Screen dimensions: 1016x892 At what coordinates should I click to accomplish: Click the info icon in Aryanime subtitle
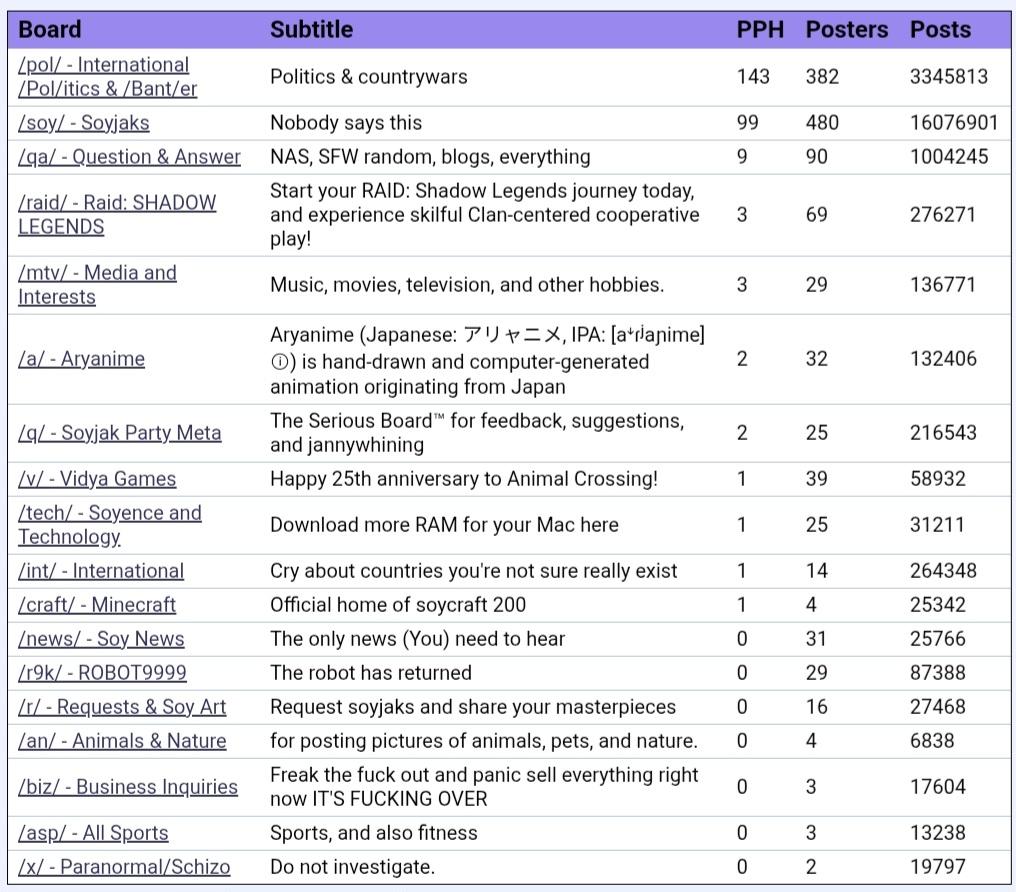pos(279,361)
